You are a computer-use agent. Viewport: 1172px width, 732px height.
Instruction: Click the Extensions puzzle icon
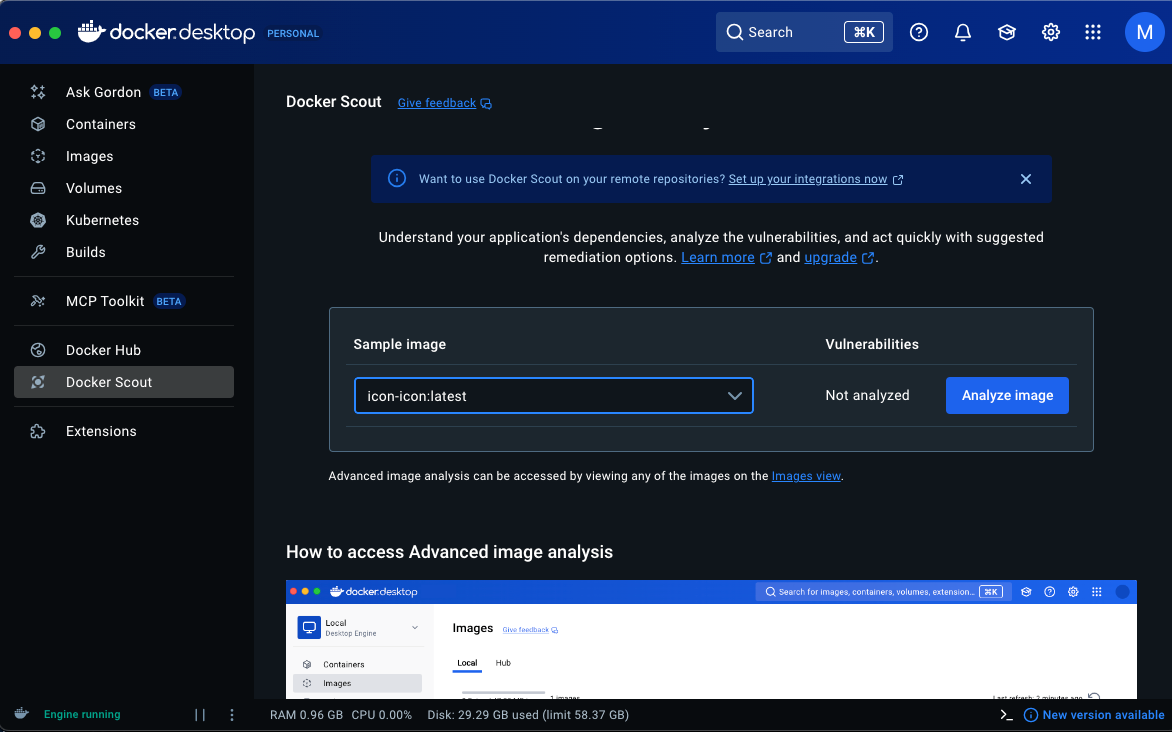(38, 431)
